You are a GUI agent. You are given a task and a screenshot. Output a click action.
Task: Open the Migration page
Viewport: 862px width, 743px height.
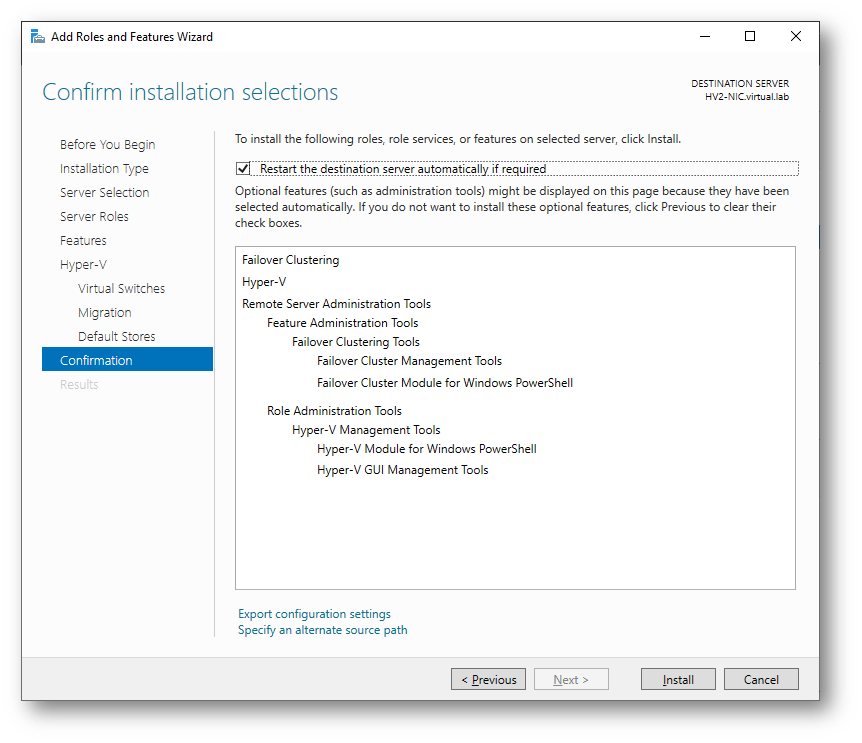(x=104, y=313)
